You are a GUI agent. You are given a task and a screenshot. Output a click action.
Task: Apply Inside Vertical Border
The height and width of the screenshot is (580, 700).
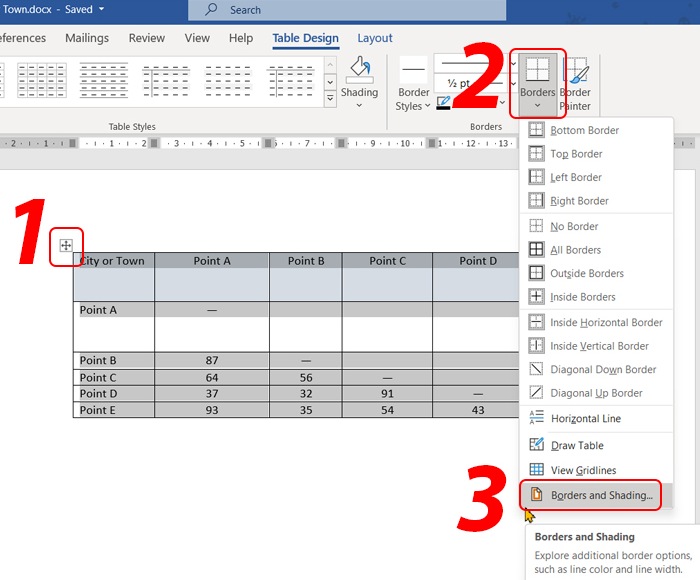point(596,346)
